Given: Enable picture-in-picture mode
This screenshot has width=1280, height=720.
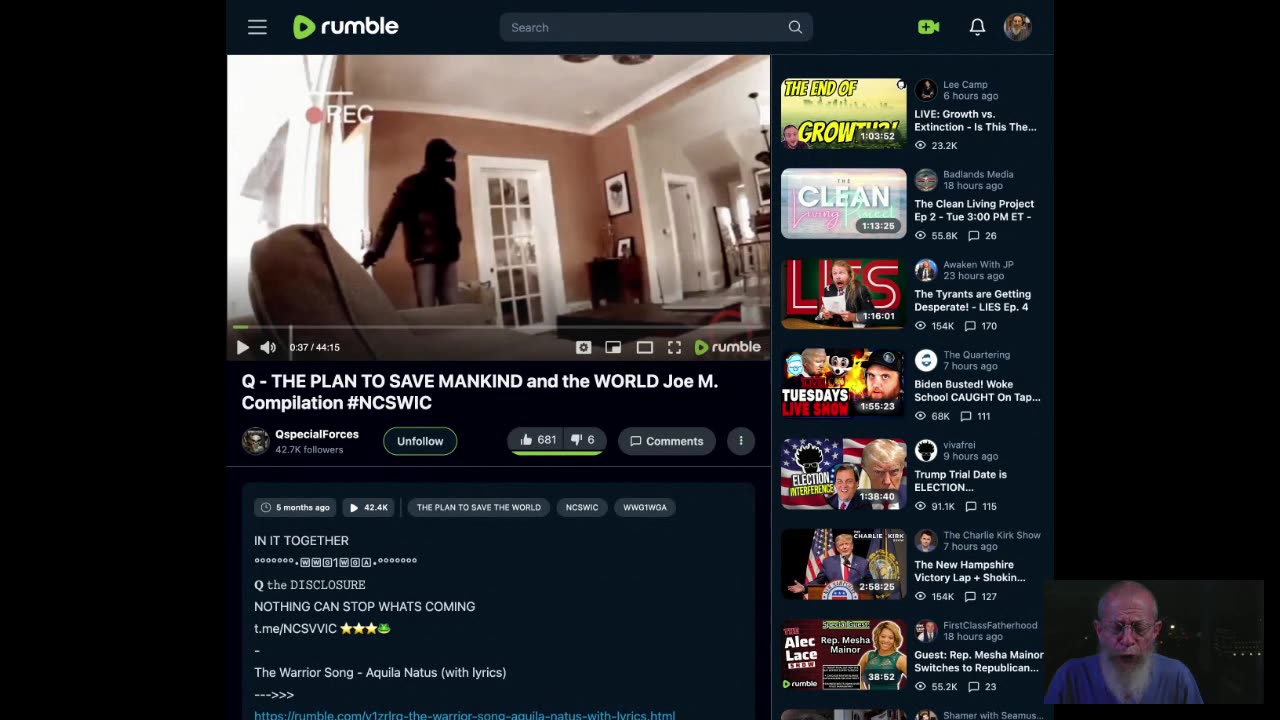Looking at the screenshot, I should pyautogui.click(x=613, y=347).
